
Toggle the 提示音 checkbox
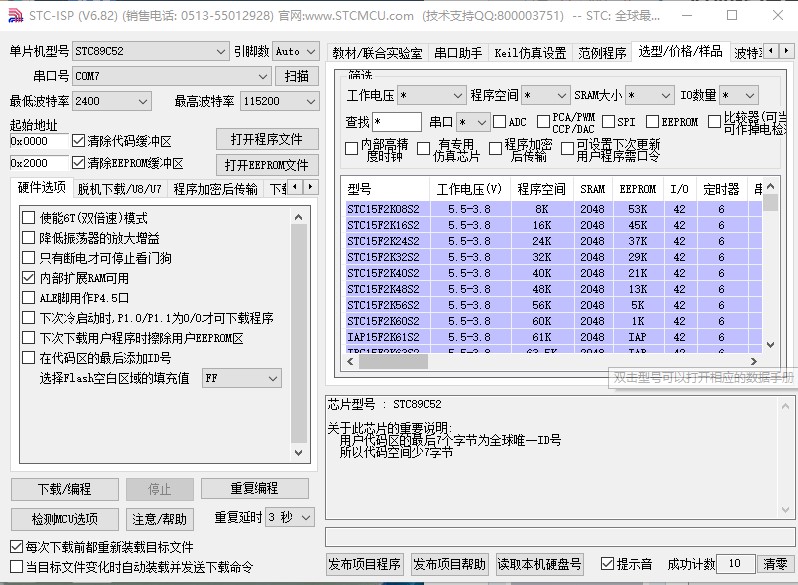(607, 564)
